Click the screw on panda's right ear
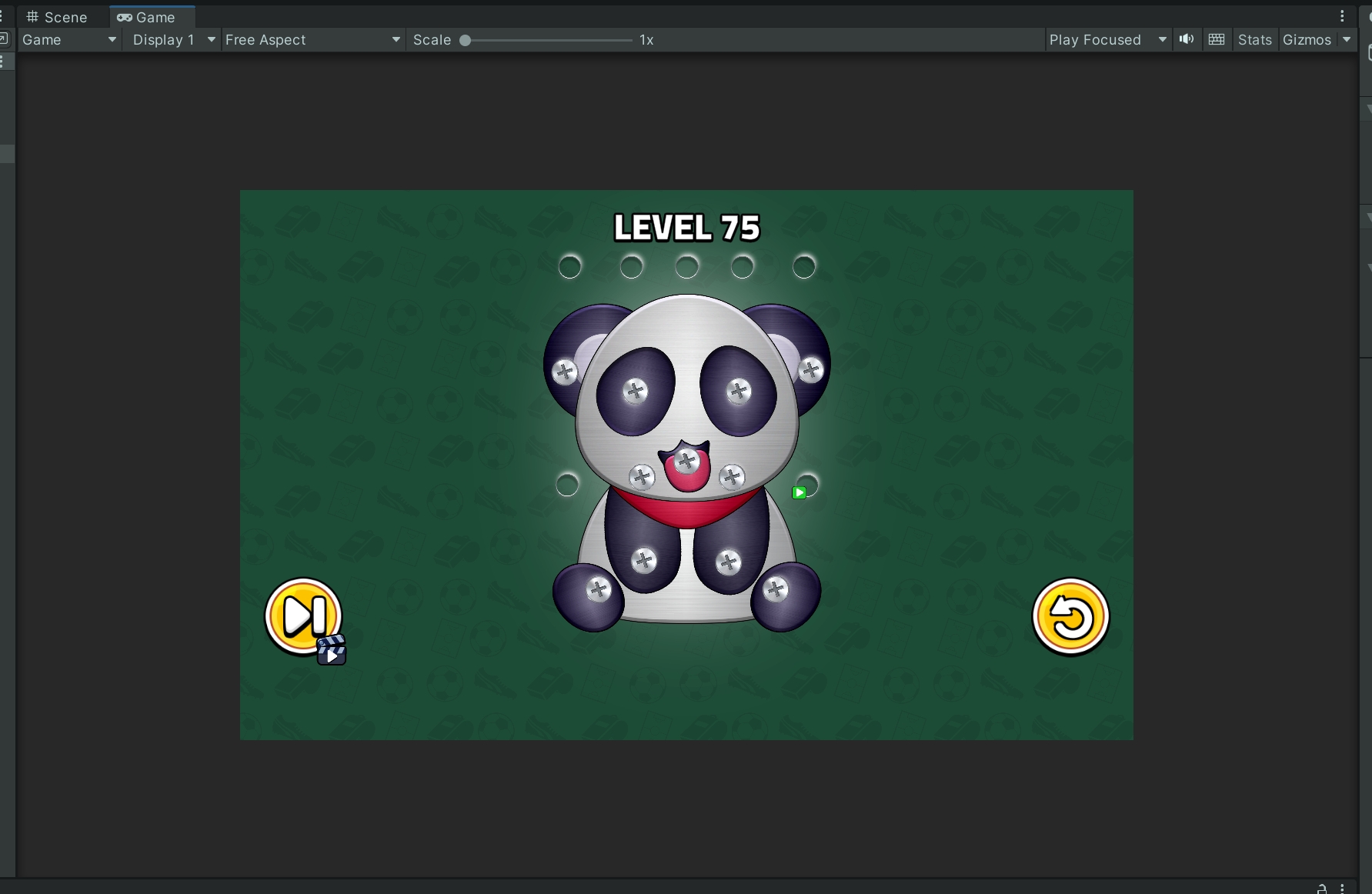This screenshot has height=894, width=1372. [811, 370]
